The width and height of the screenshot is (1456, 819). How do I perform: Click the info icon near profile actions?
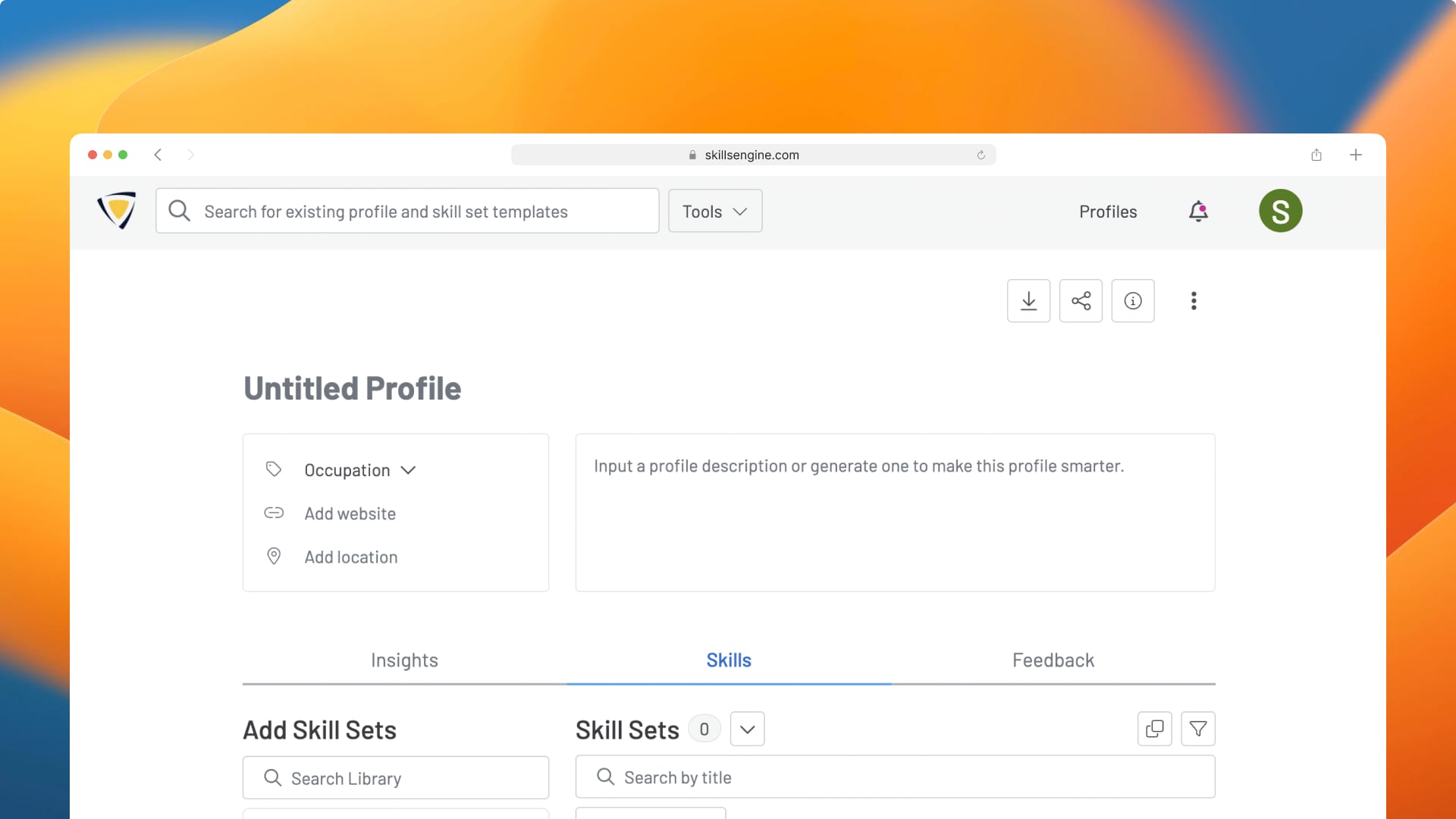1132,300
